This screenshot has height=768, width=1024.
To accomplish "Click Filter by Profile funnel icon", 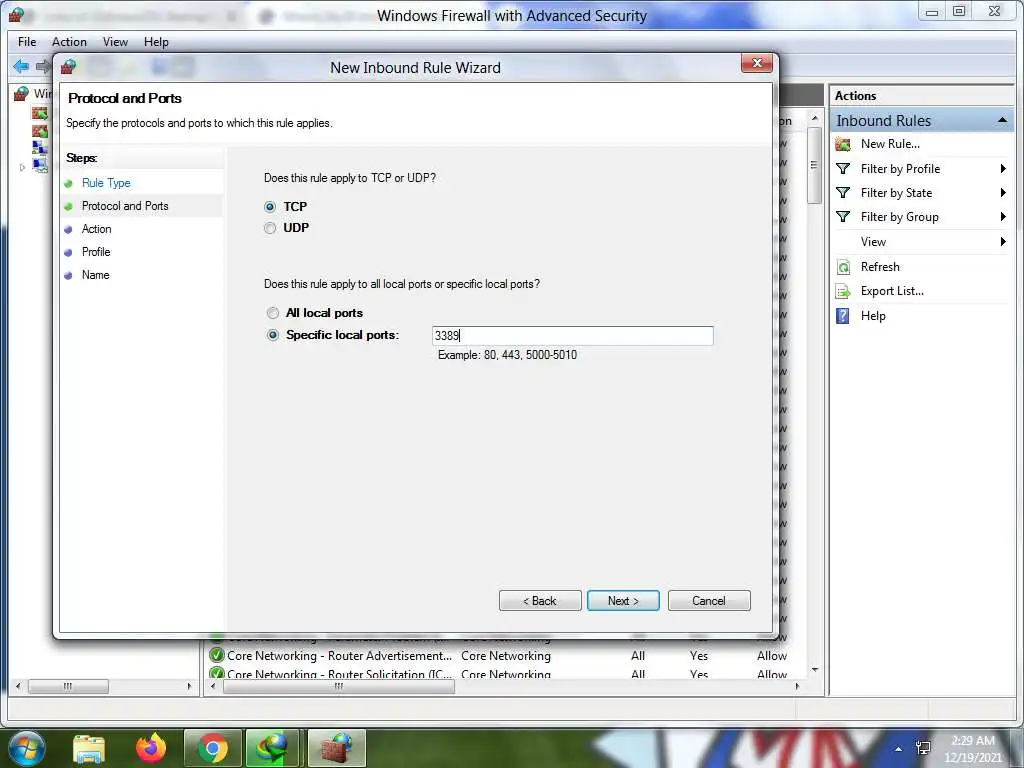I will pyautogui.click(x=843, y=169).
